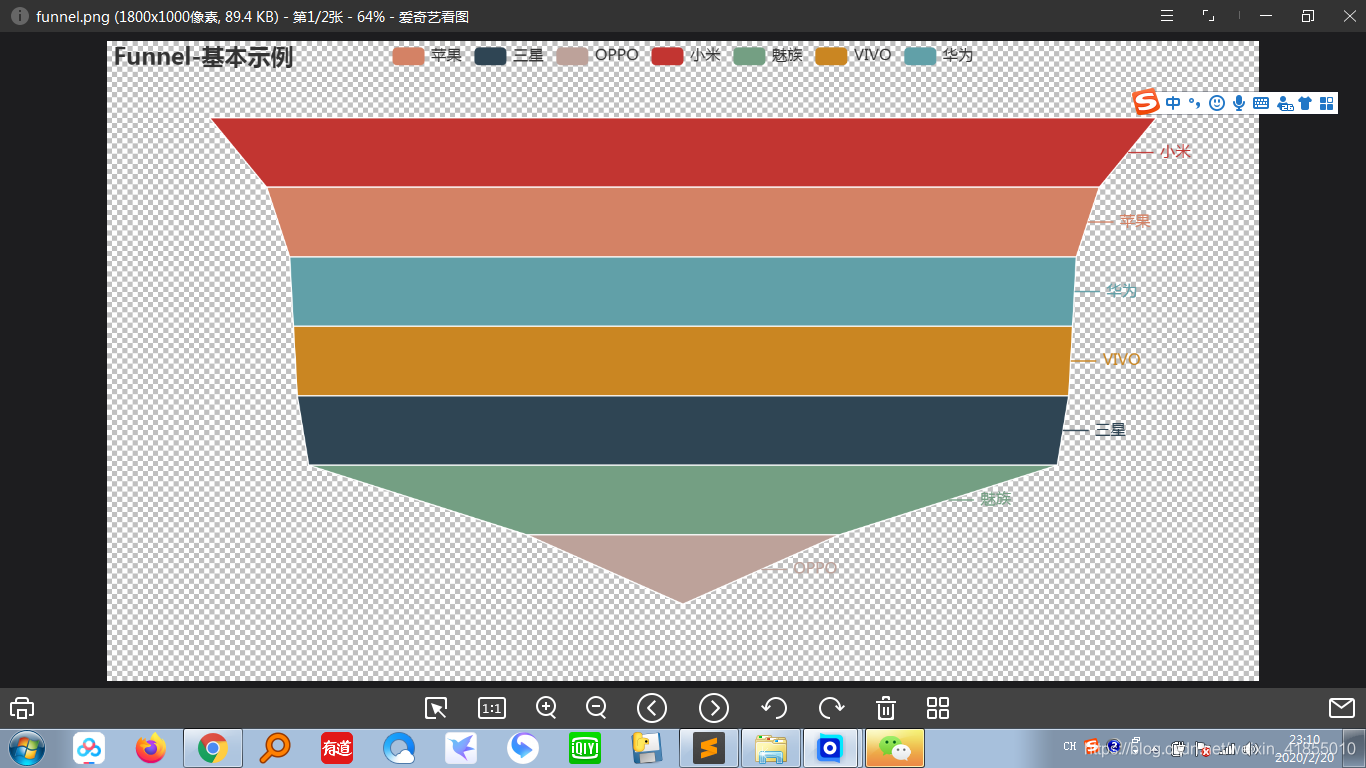Launch Firefox from the taskbar

click(x=151, y=747)
